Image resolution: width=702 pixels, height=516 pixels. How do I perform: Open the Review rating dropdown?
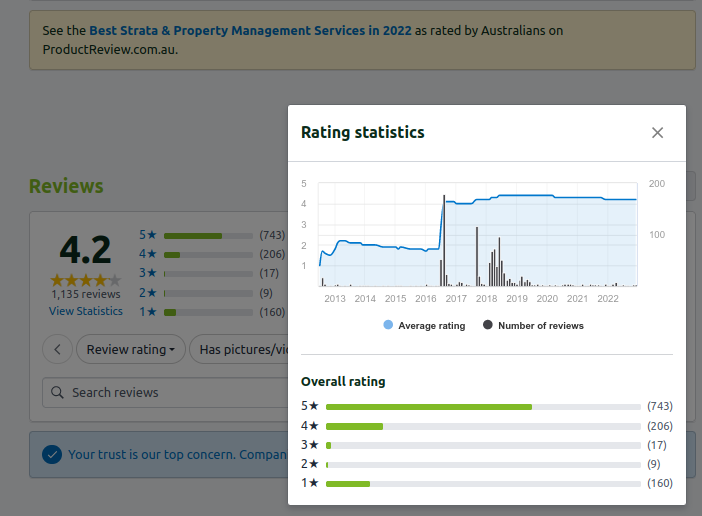[x=135, y=349]
